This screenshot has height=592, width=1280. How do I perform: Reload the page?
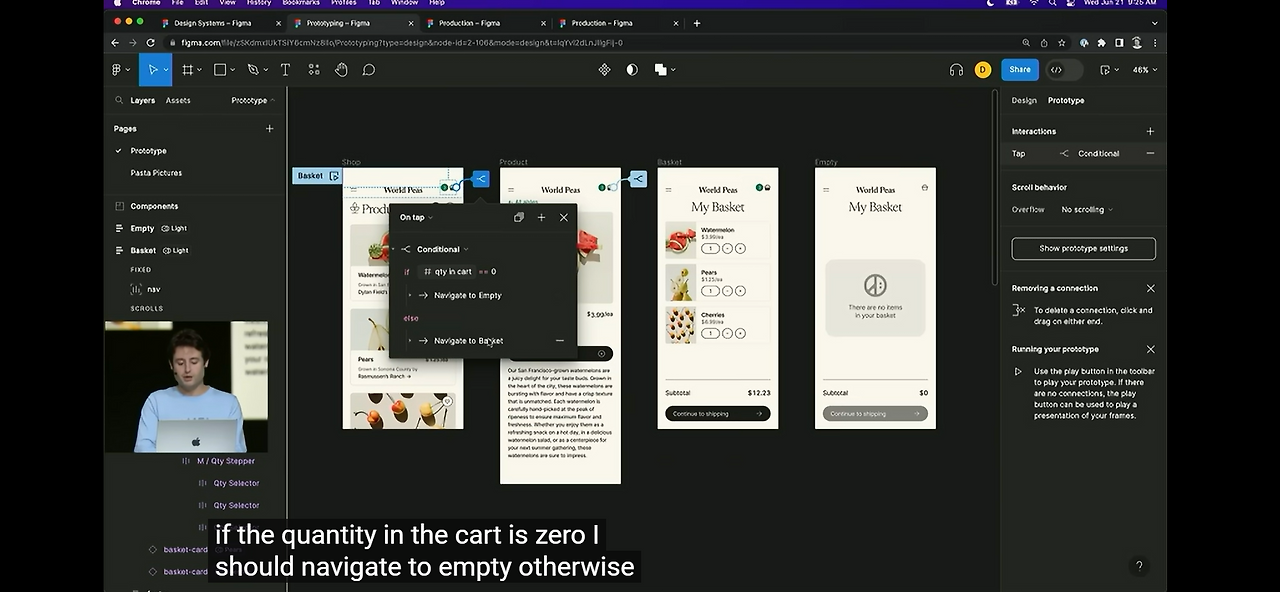pos(150,43)
